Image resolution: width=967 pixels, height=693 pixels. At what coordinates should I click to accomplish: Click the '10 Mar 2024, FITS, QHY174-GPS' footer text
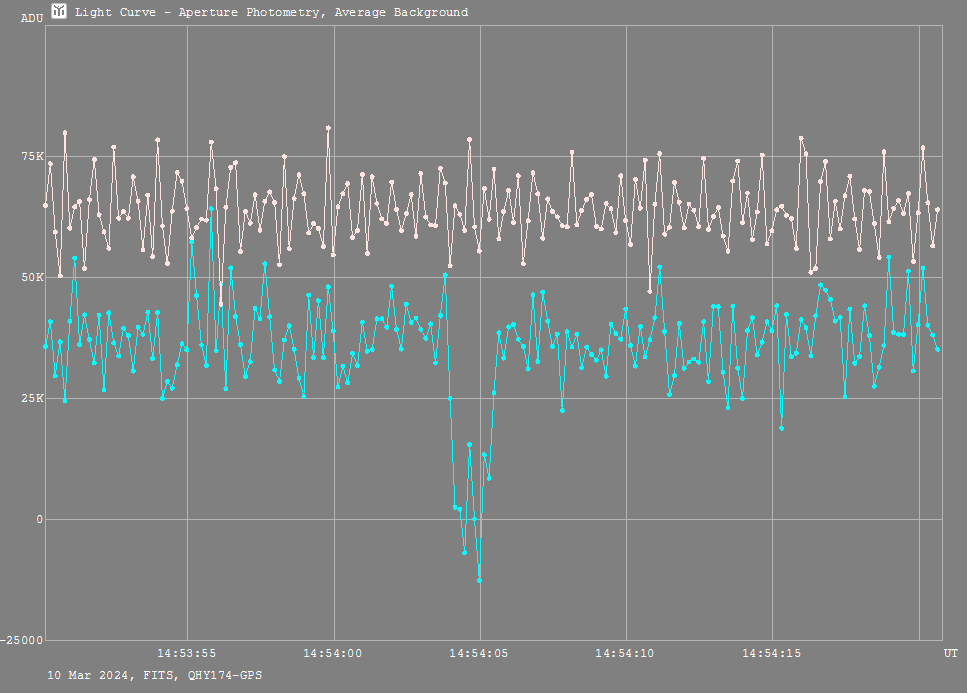tap(155, 675)
